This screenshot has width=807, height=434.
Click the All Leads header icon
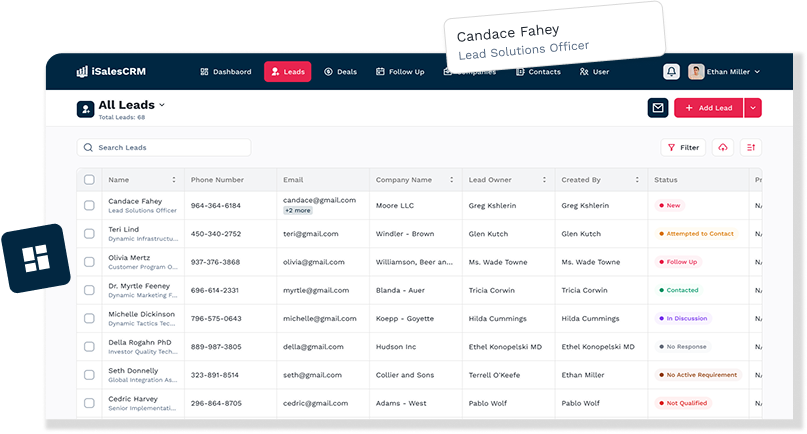(85, 109)
